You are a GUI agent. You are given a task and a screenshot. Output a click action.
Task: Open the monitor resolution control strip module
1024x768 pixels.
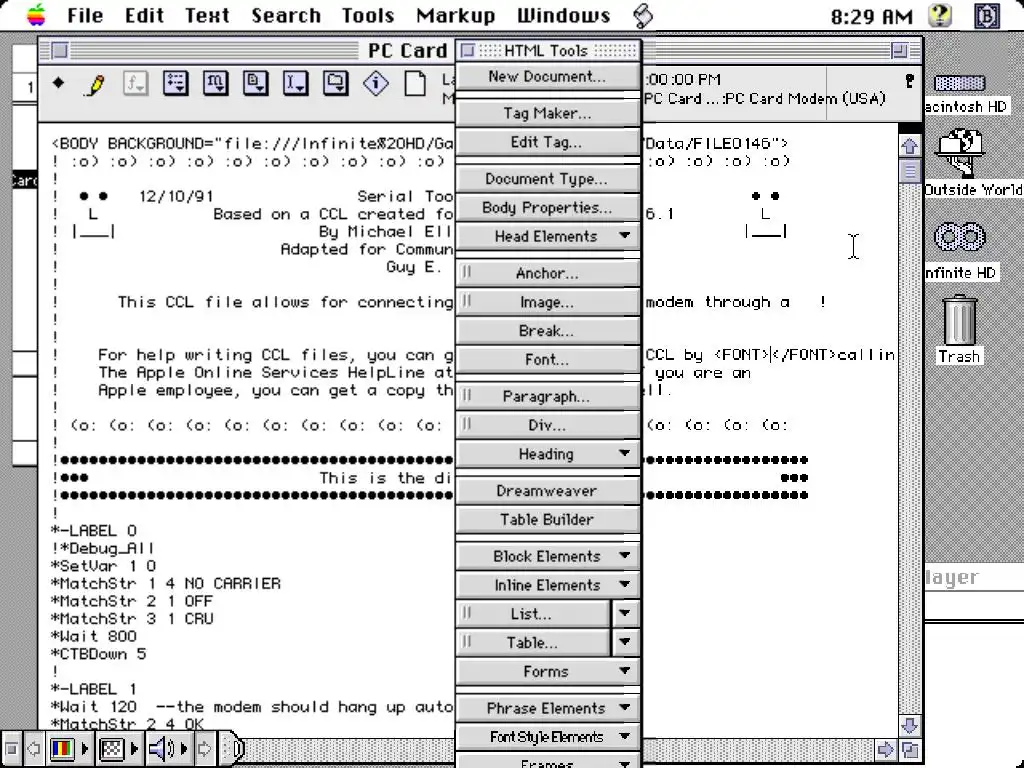point(118,748)
